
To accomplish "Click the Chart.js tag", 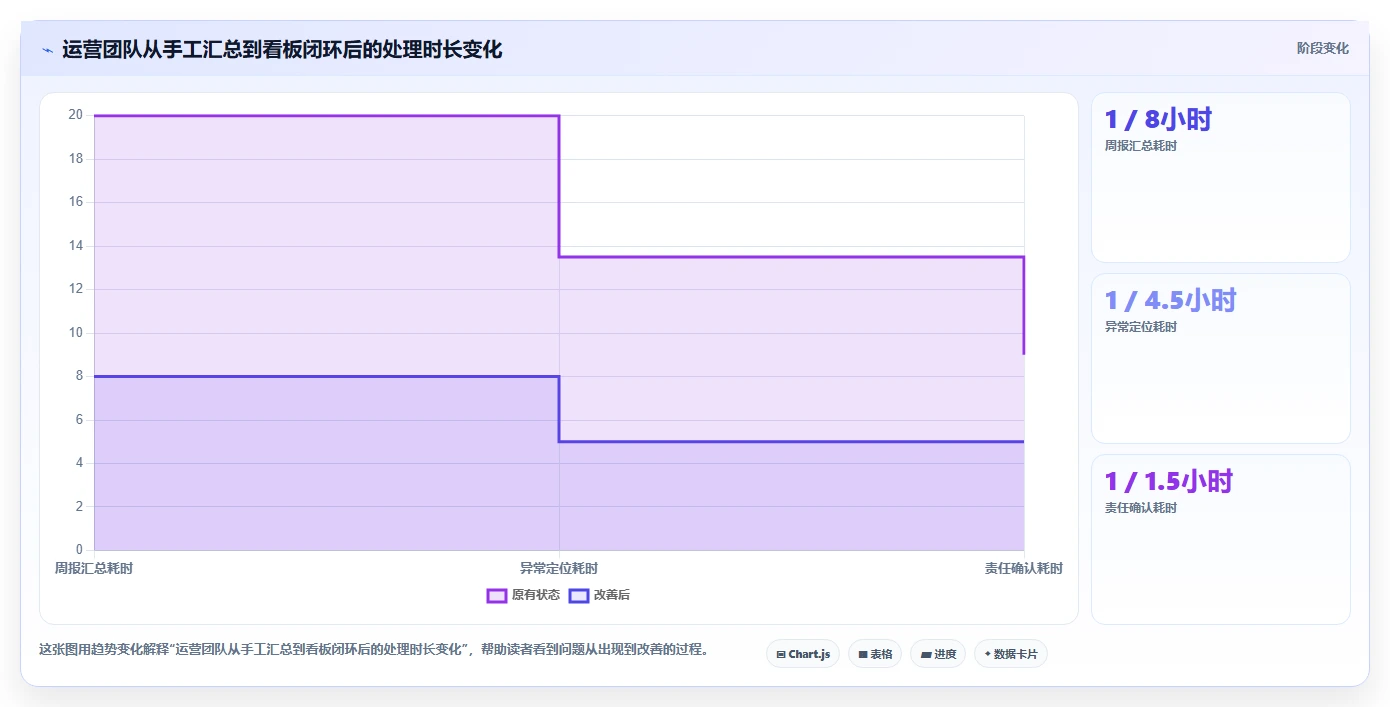I will pyautogui.click(x=803, y=654).
